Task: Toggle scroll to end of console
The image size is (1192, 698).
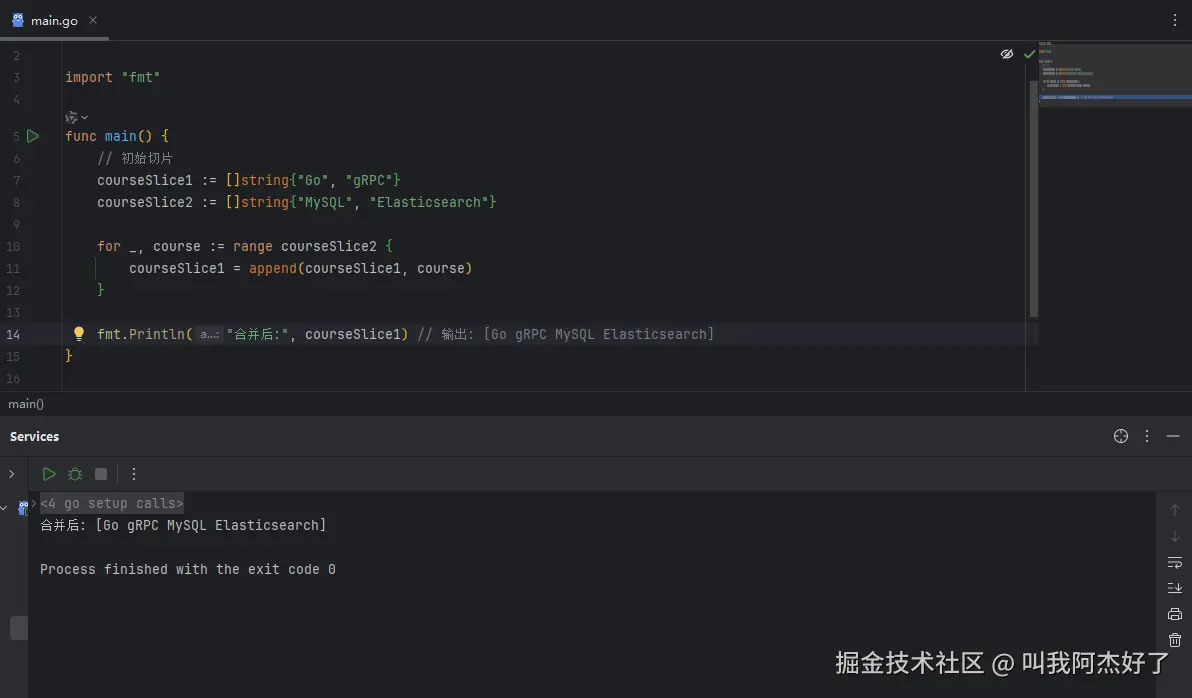Action: pos(1175,588)
